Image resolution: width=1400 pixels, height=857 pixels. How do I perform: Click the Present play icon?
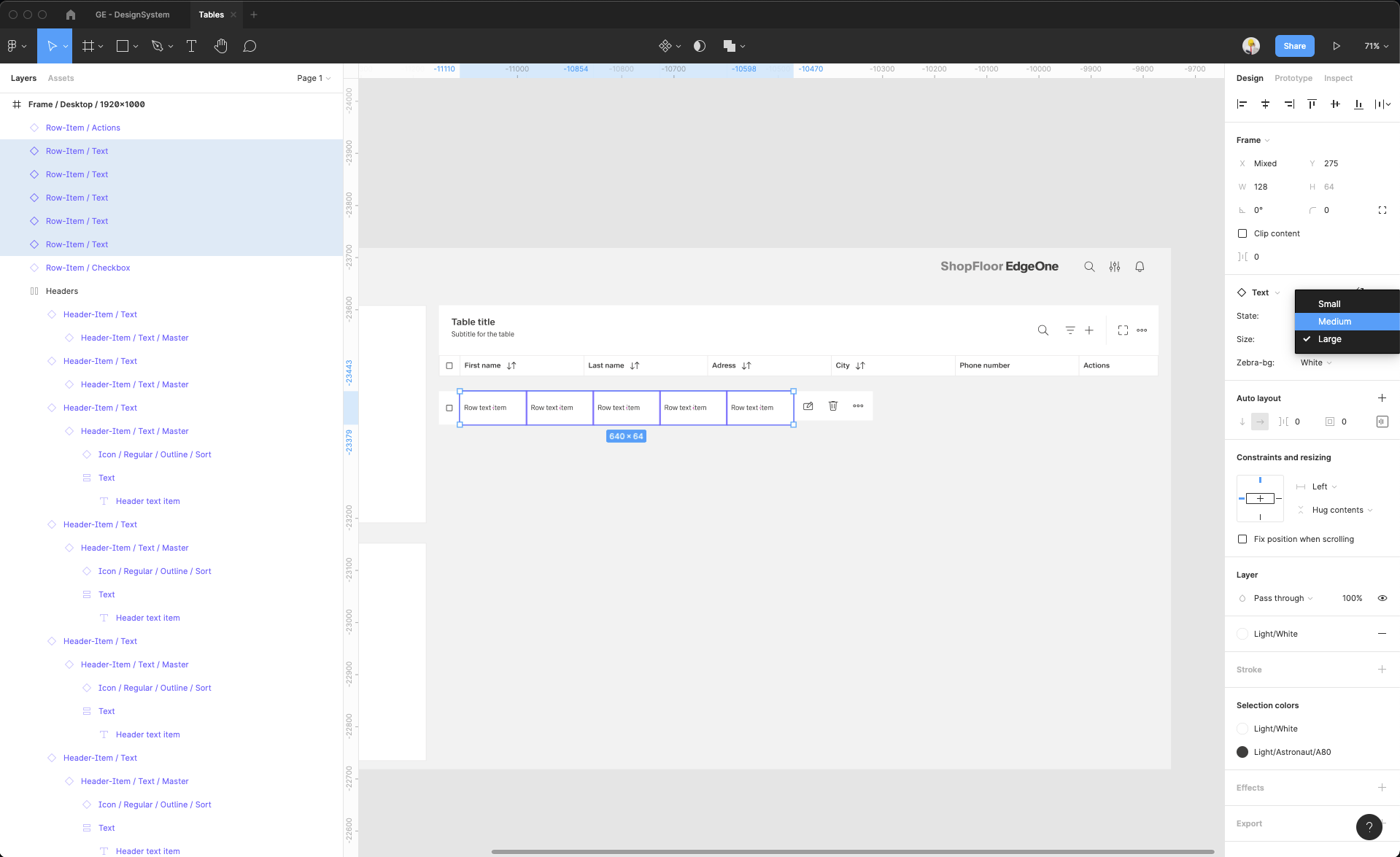[1336, 46]
